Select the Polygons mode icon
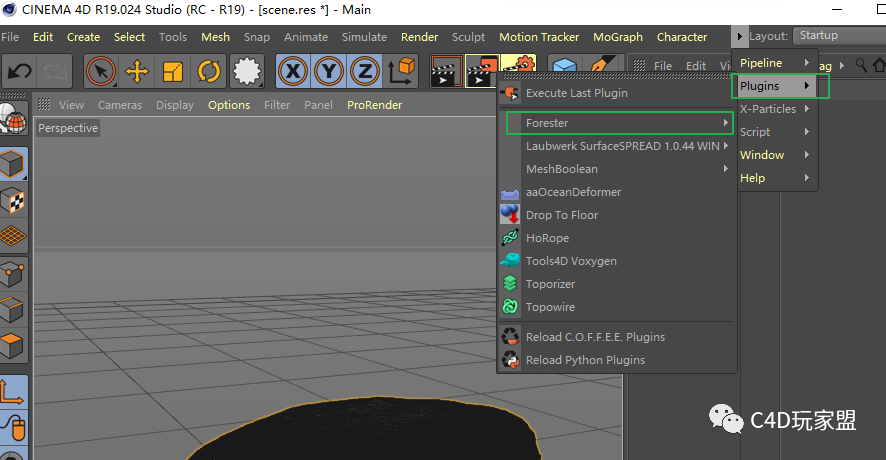The height and width of the screenshot is (460, 886). coord(13,345)
